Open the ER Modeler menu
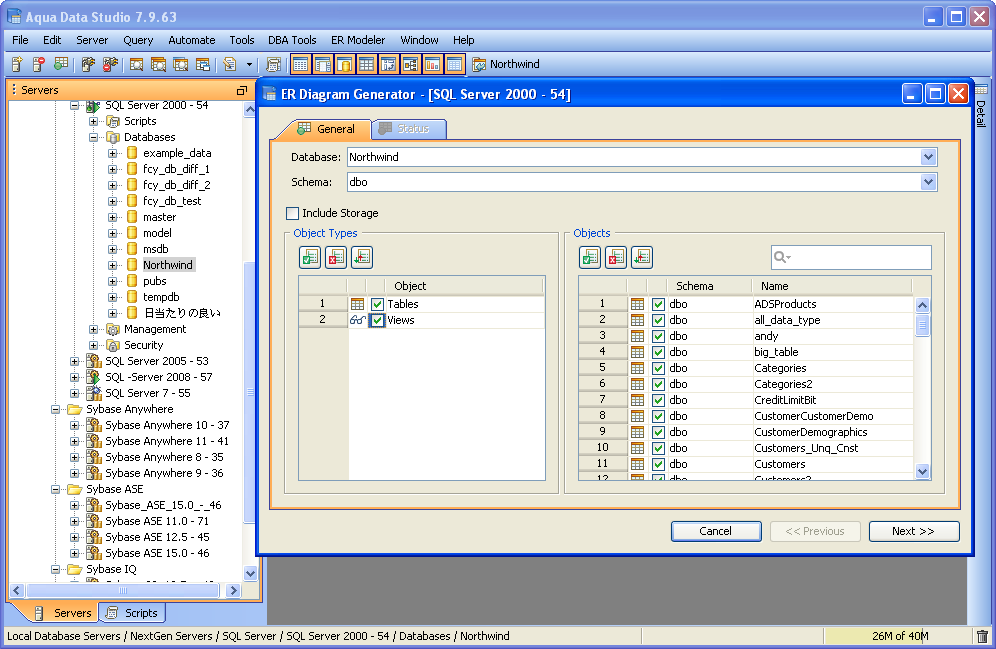Image resolution: width=996 pixels, height=649 pixels. [x=358, y=40]
